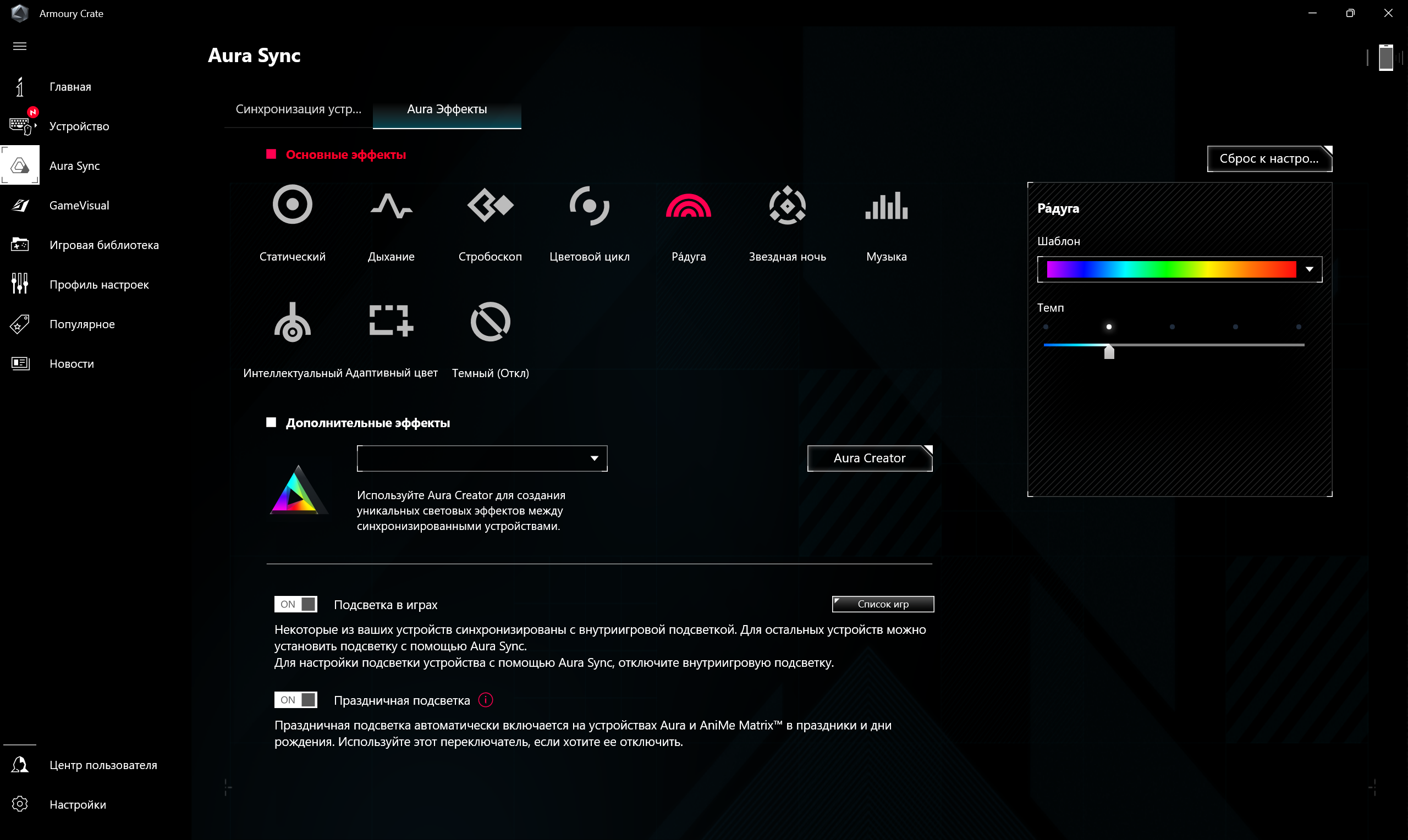Open the Список игр games list

(883, 605)
